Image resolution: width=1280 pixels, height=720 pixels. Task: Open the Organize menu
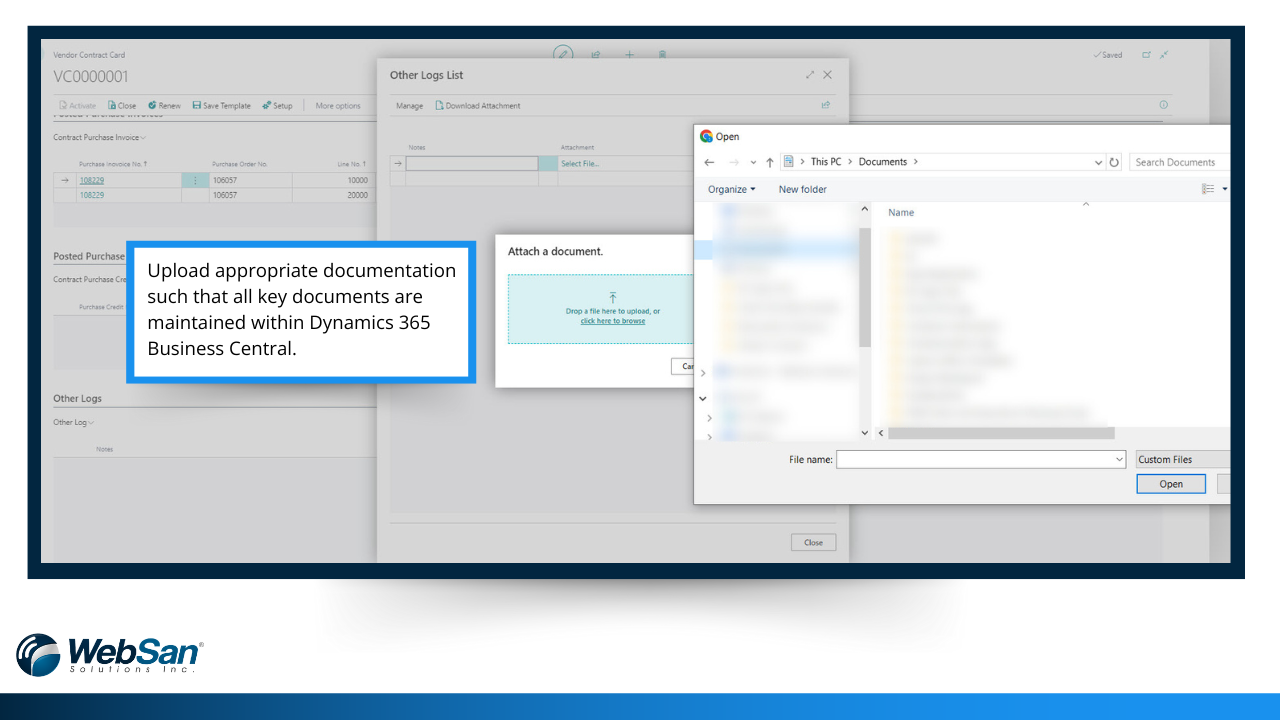tap(732, 189)
